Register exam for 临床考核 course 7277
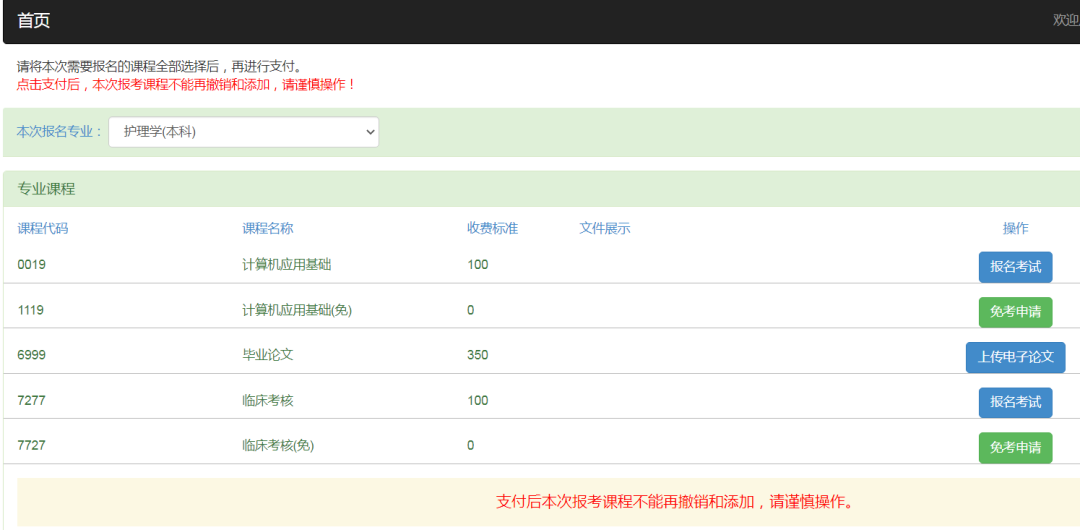This screenshot has height=530, width=1080. (1015, 402)
